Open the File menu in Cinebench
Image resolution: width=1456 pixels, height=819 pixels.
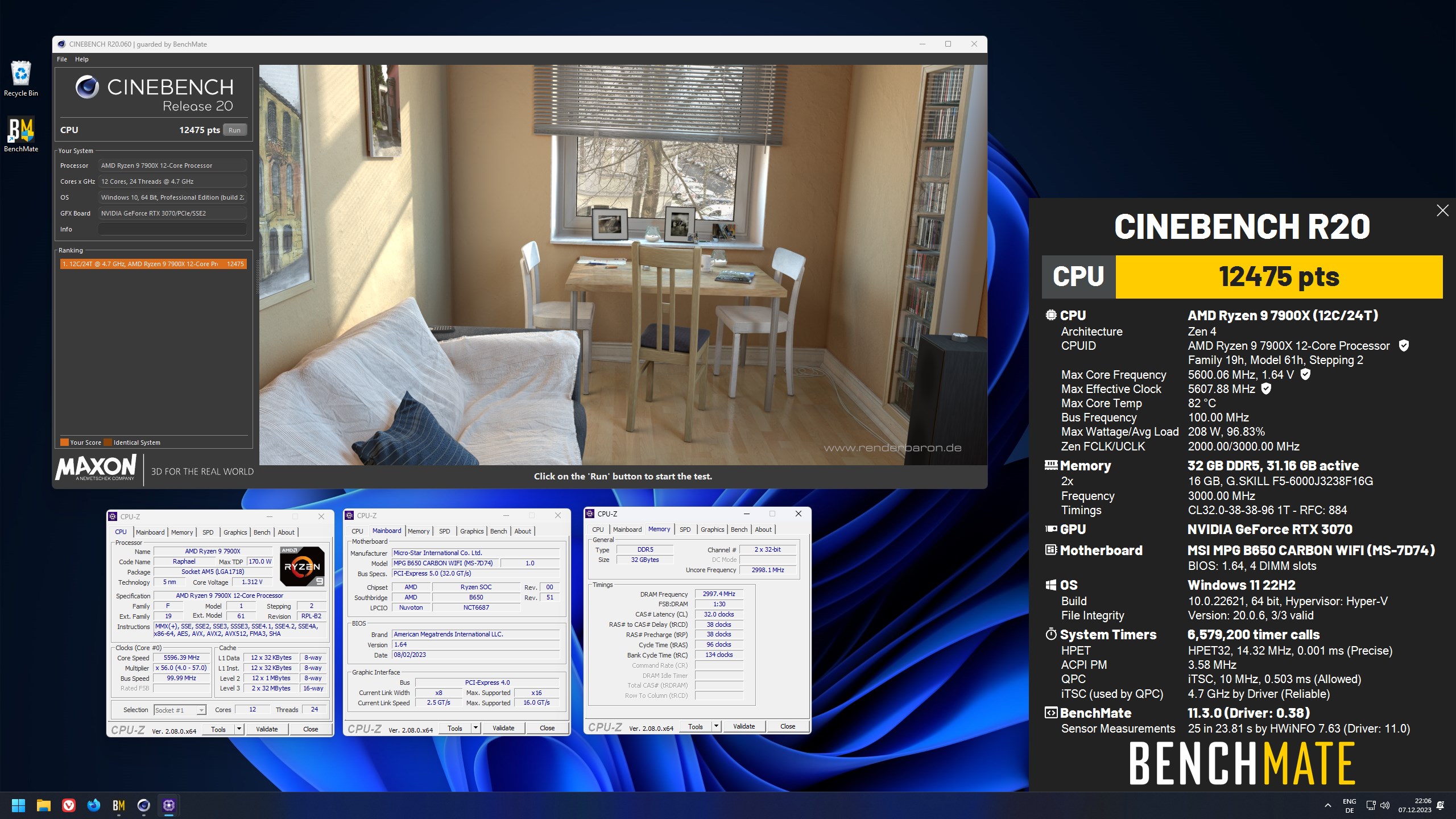[x=62, y=59]
